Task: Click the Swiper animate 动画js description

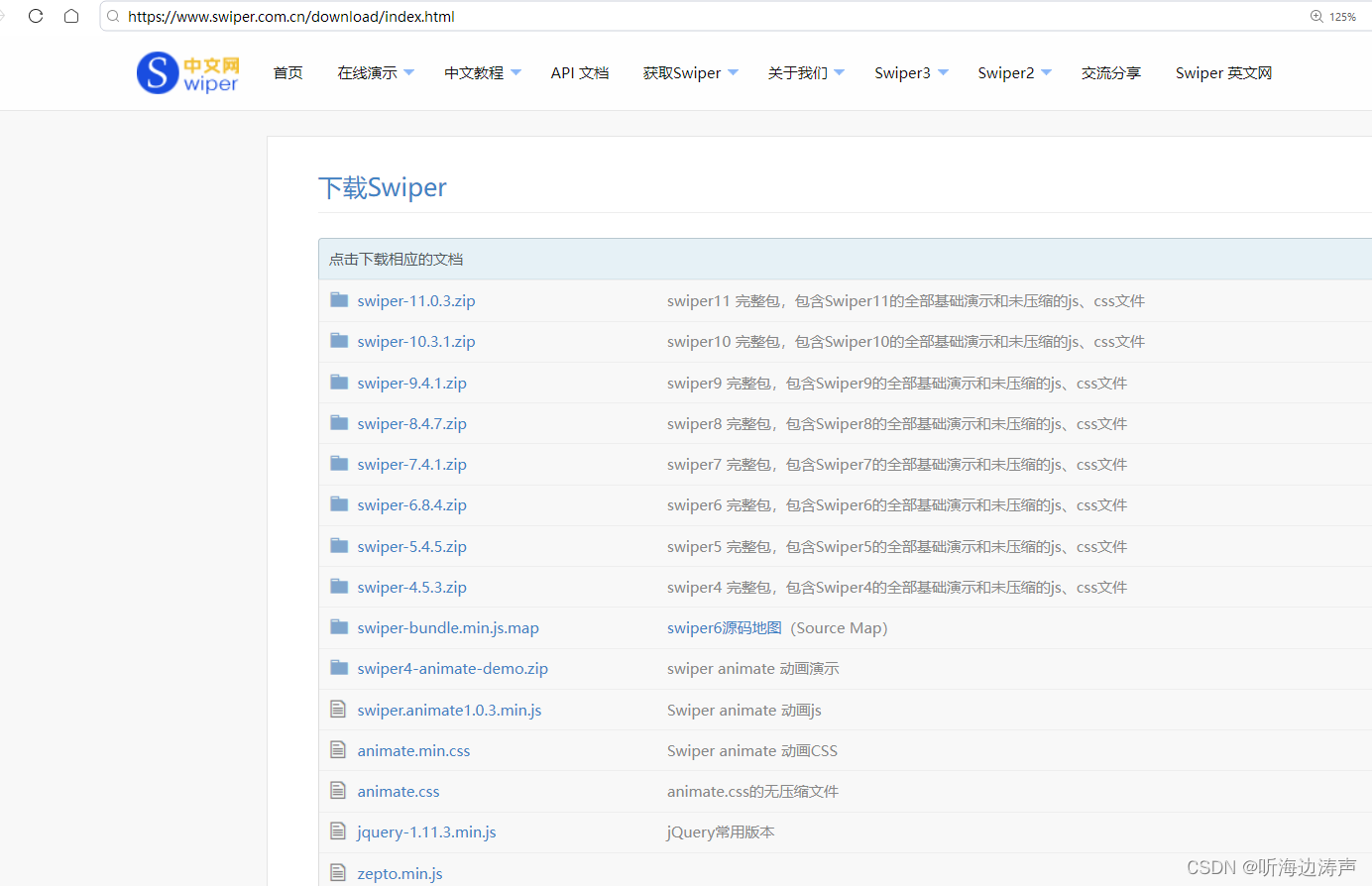Action: [744, 710]
